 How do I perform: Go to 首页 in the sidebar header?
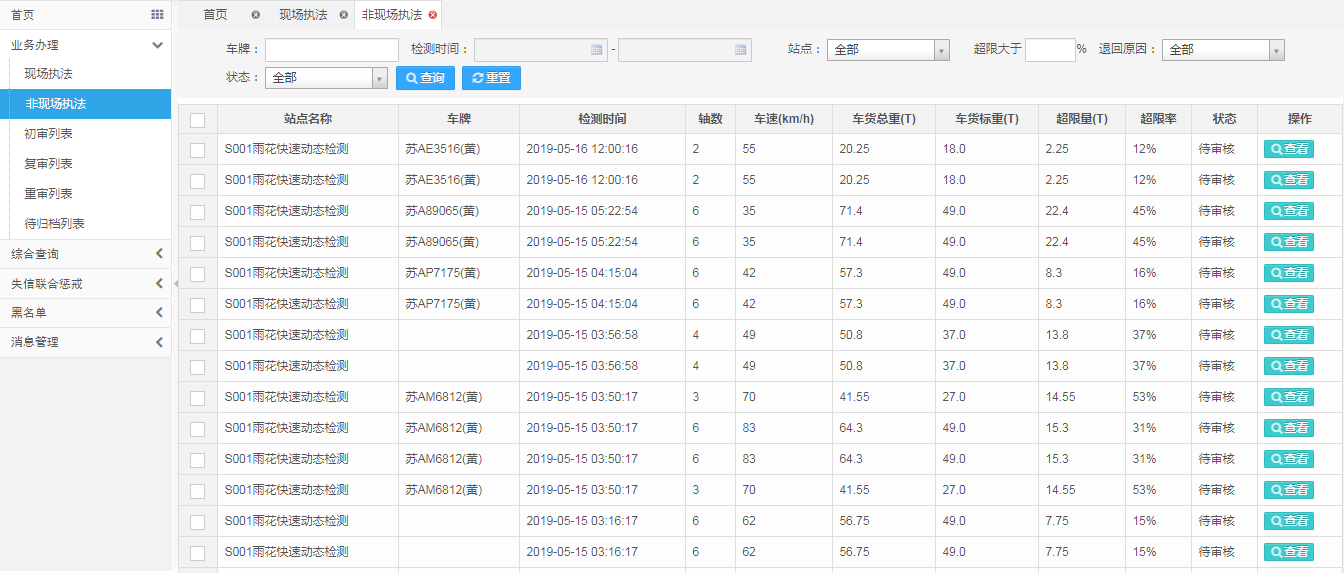[22, 15]
